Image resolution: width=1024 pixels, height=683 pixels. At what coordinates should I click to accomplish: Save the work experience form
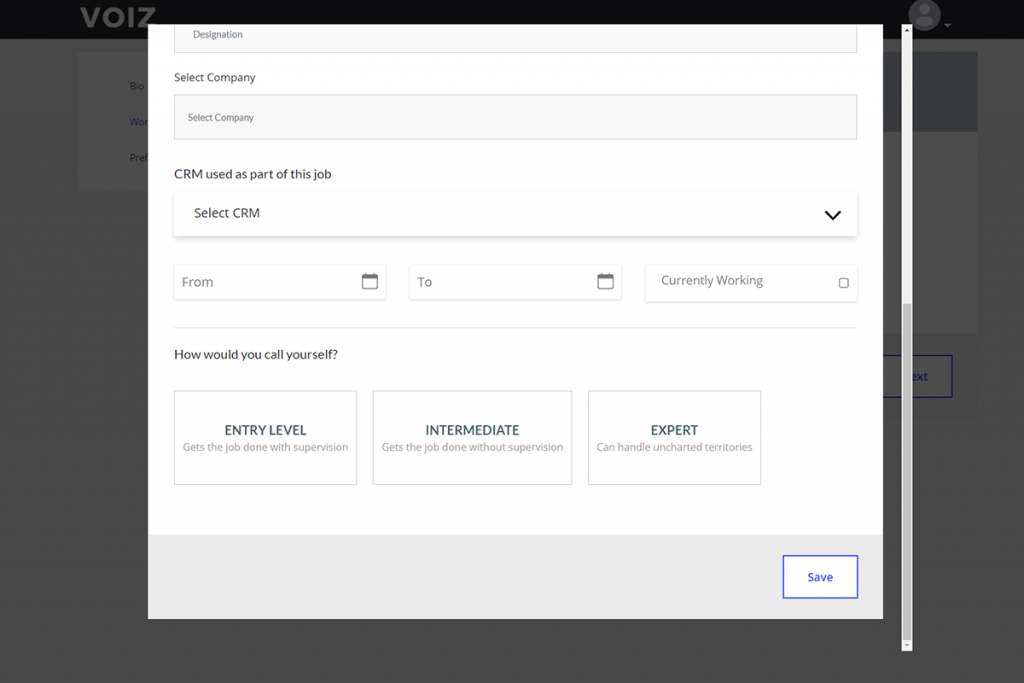(820, 577)
